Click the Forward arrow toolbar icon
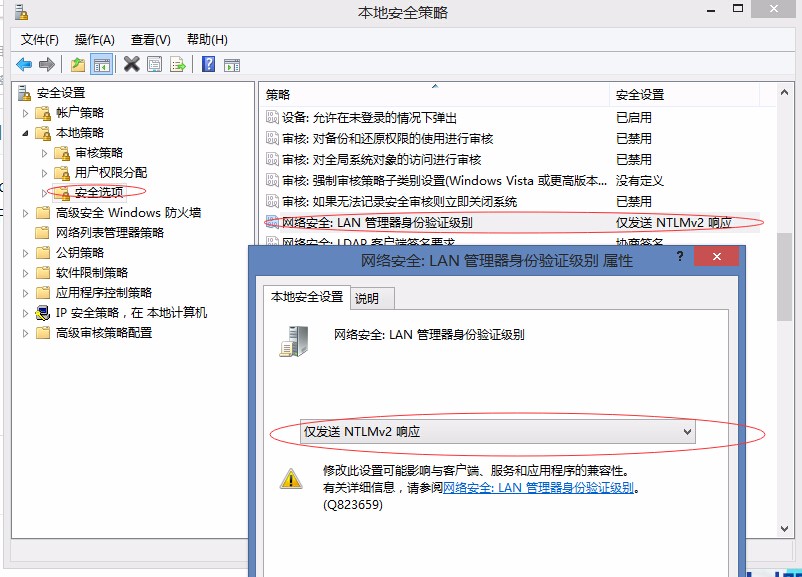The height and width of the screenshot is (577, 802). [x=46, y=65]
